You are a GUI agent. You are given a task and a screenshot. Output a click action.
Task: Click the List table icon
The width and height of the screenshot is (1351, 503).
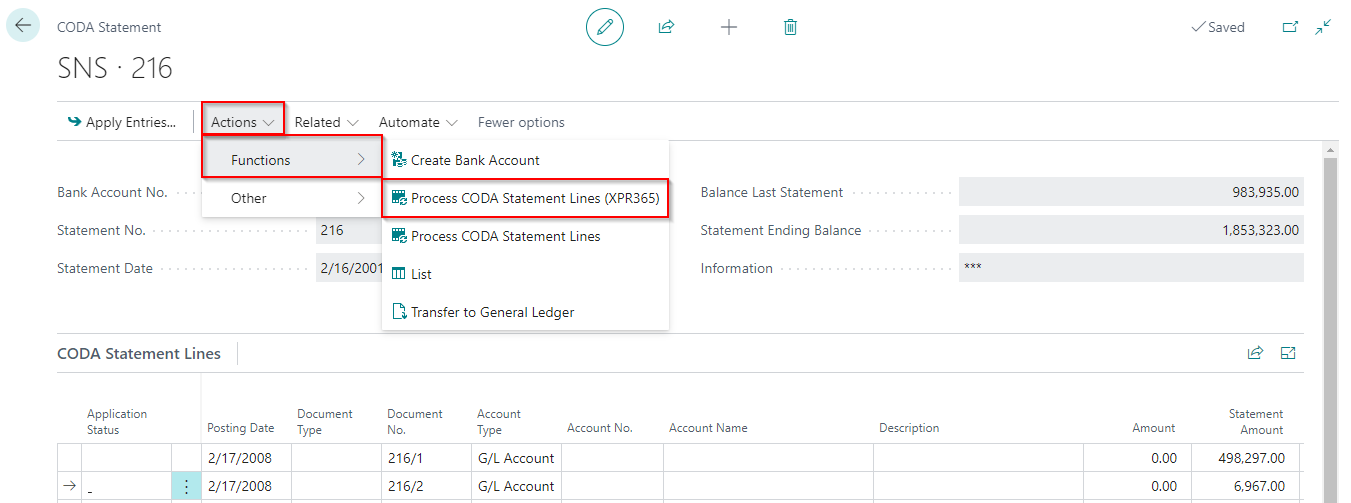pos(399,274)
